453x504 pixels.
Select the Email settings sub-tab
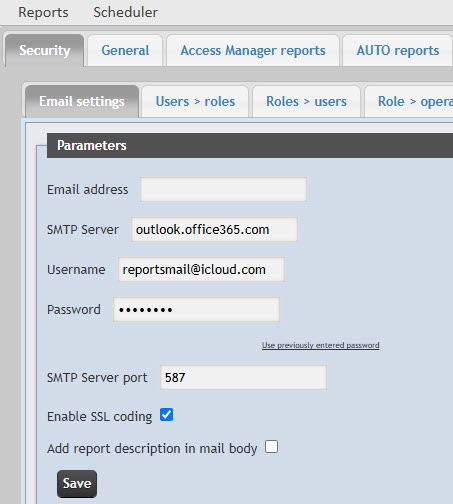[82, 101]
